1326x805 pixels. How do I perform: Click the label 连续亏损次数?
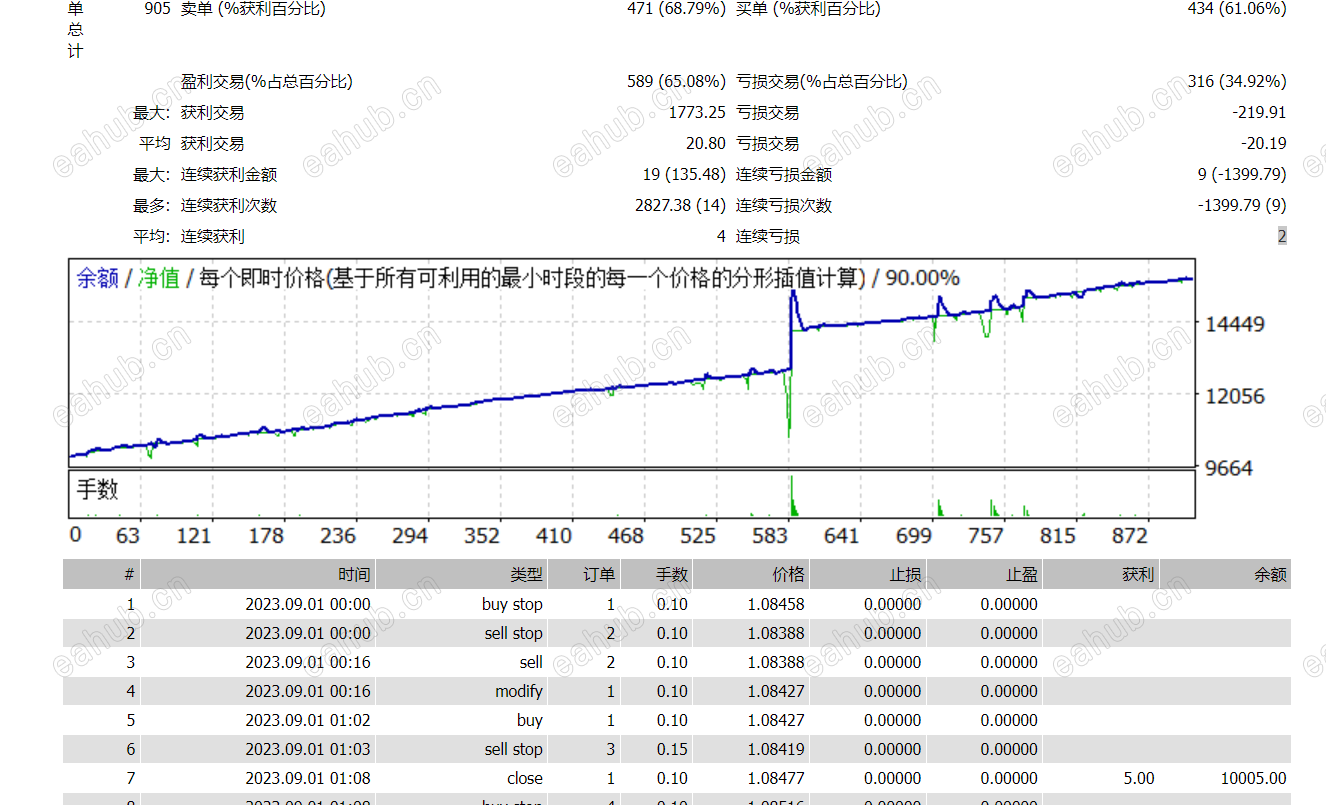click(784, 206)
